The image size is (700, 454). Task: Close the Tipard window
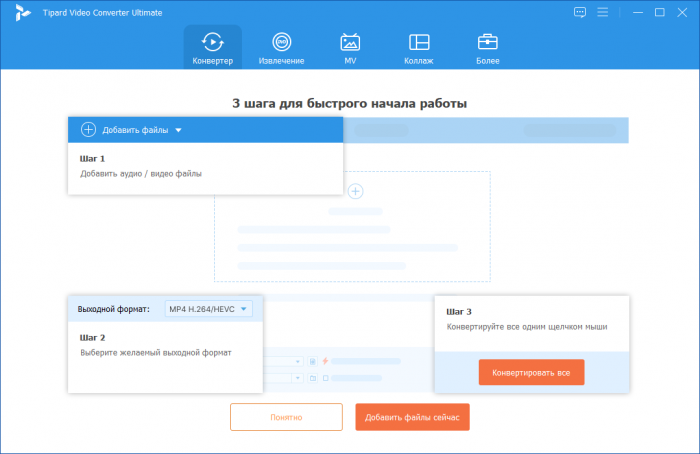682,12
